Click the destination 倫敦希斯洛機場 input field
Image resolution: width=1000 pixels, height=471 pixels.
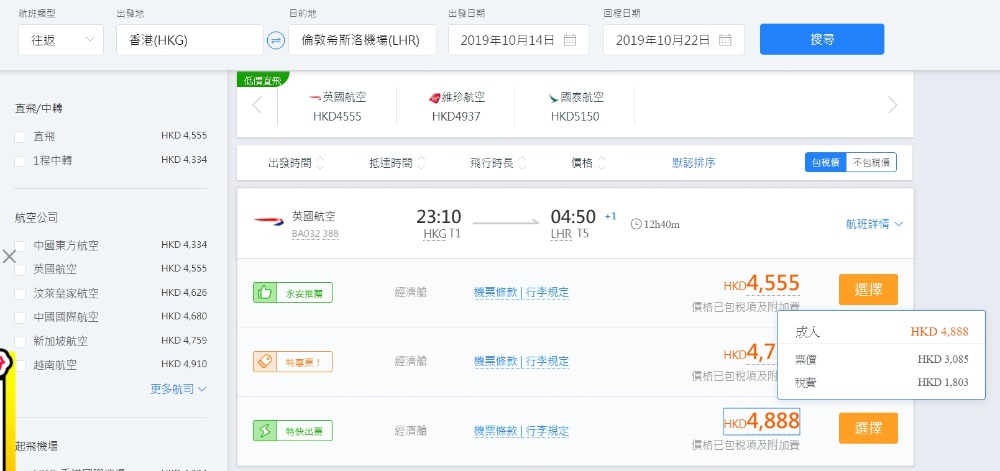coord(361,40)
